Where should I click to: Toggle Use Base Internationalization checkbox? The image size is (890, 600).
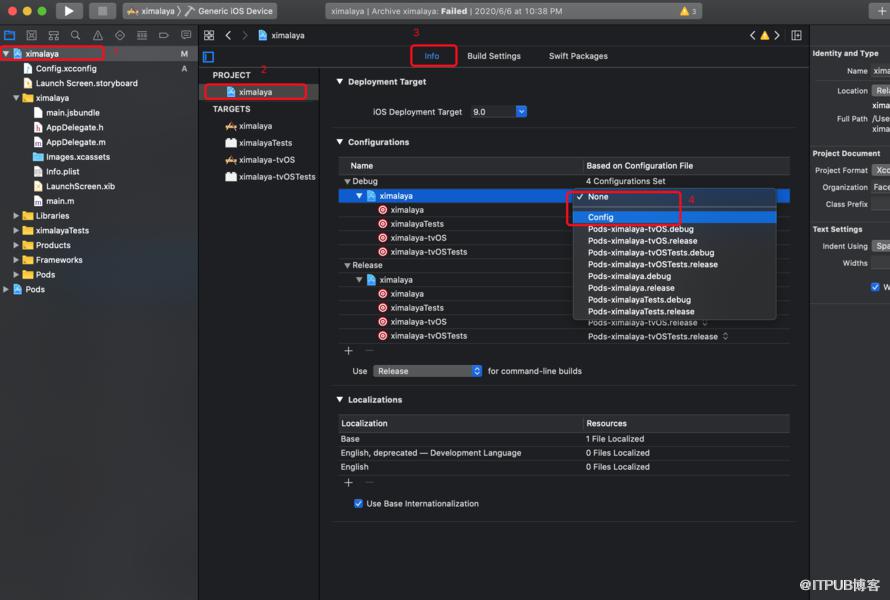coord(358,504)
